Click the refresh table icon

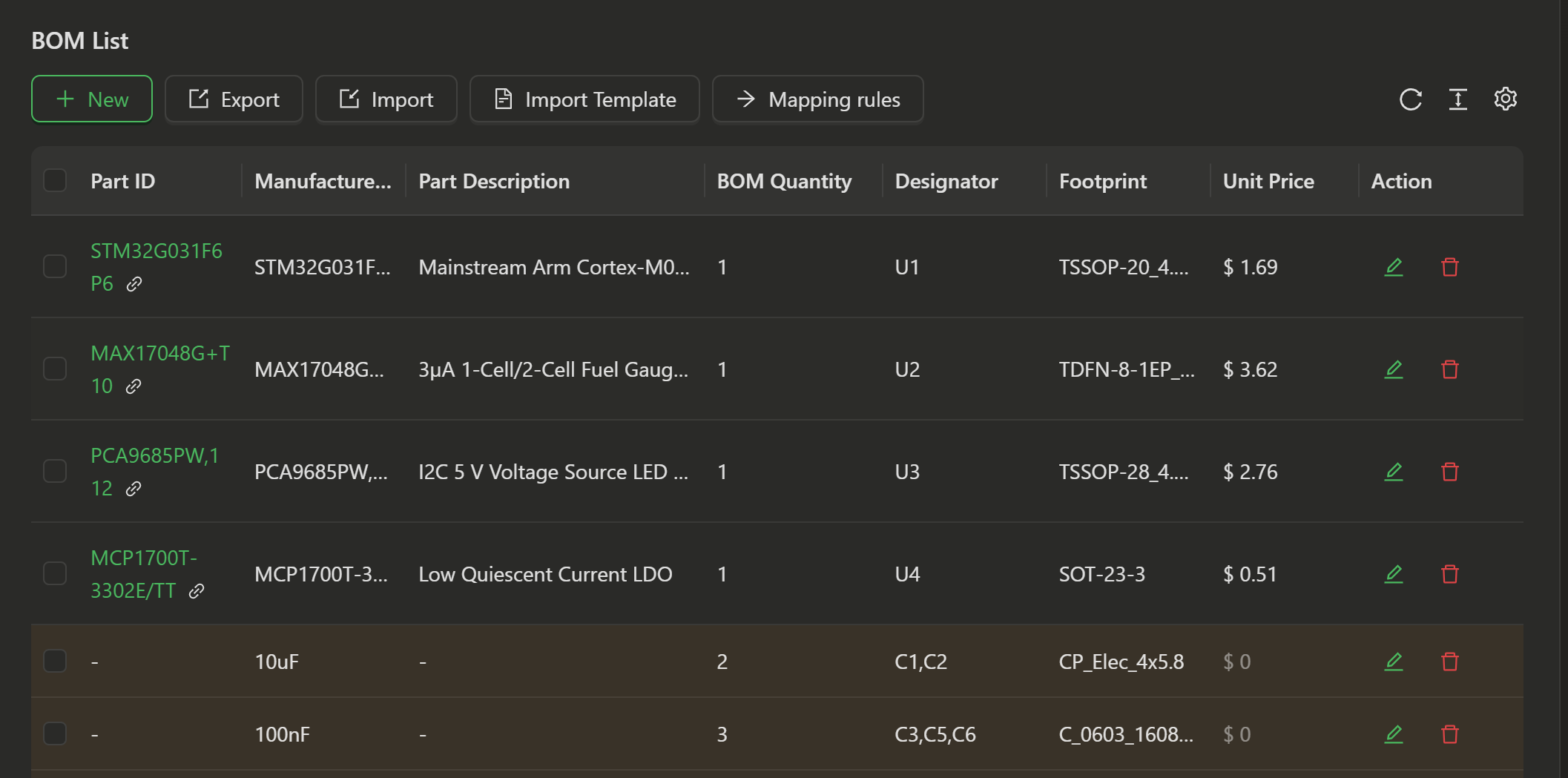coord(1410,99)
